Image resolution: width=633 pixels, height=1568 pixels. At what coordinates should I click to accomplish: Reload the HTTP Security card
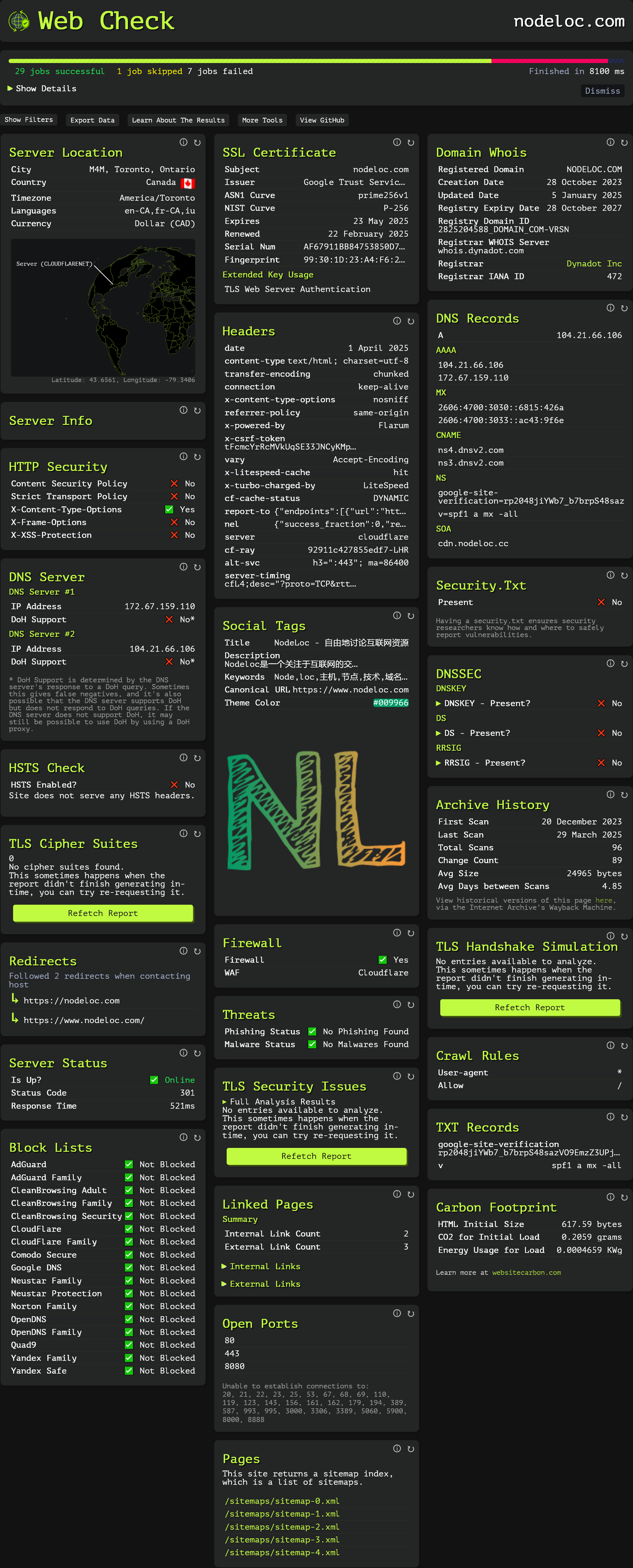click(198, 457)
